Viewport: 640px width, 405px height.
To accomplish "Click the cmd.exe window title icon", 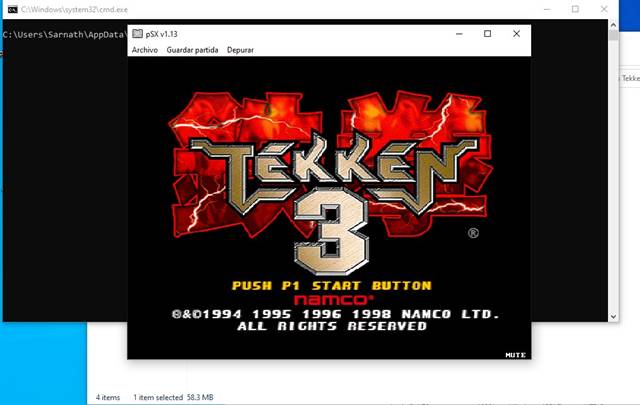I will tap(13, 9).
